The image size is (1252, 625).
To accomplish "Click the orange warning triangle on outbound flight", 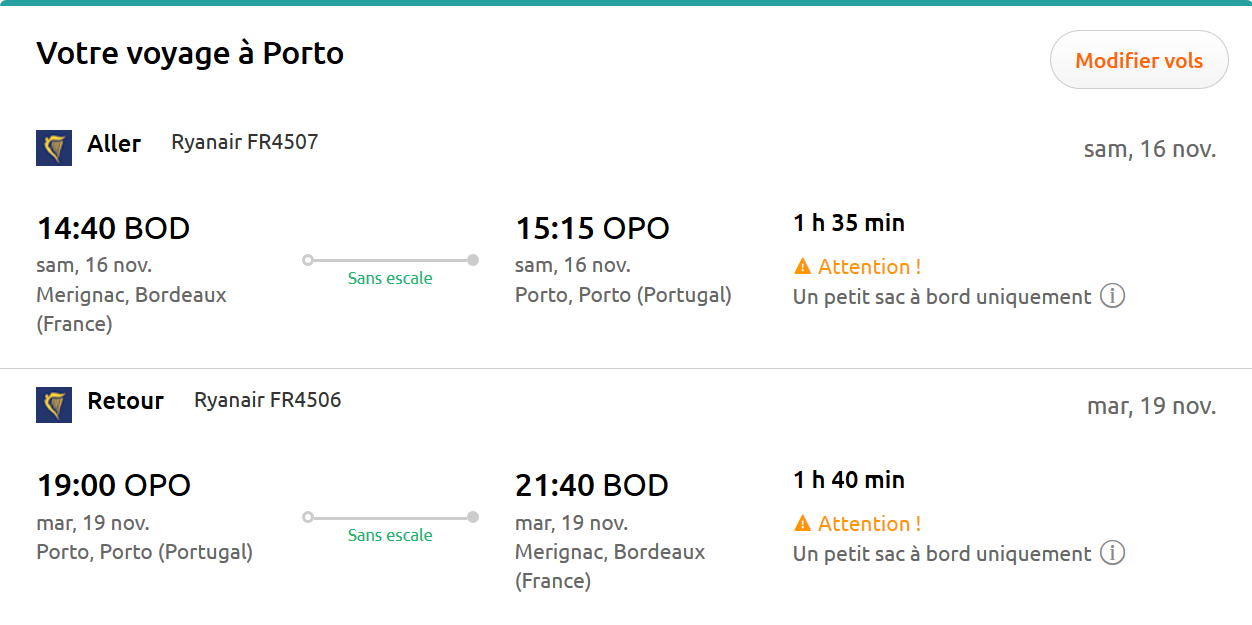I will tap(802, 267).
